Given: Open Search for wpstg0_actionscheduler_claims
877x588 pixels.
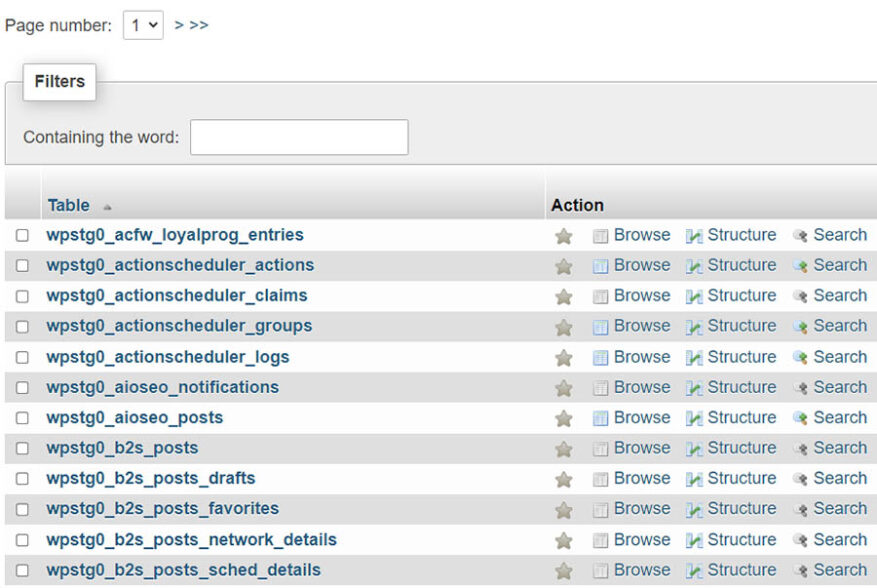Looking at the screenshot, I should 838,295.
